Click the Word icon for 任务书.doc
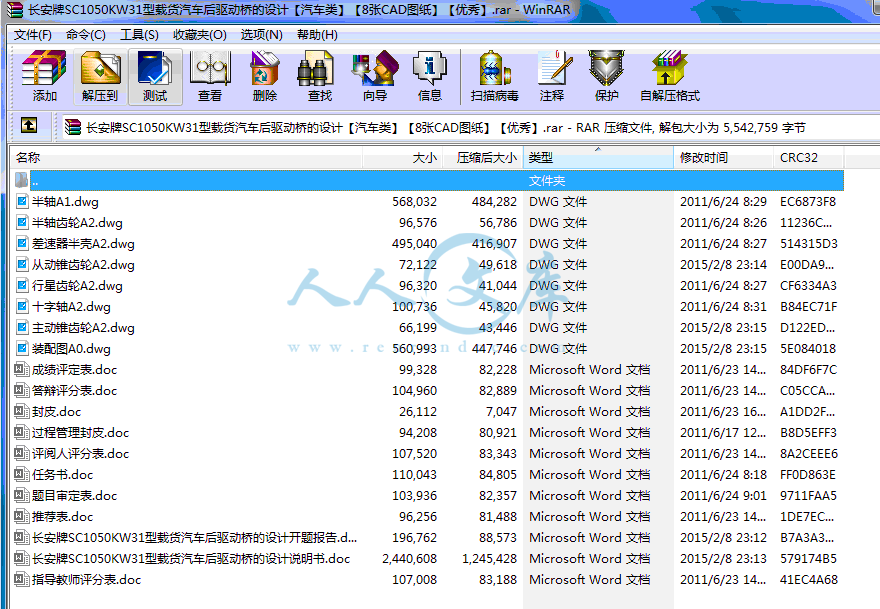The image size is (880, 609). point(22,474)
